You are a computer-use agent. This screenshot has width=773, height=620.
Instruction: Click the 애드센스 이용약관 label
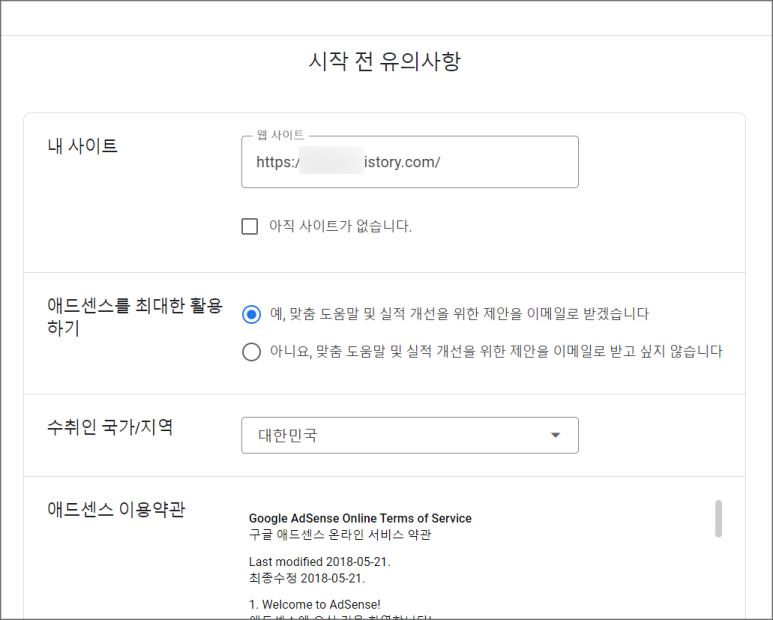[116, 509]
